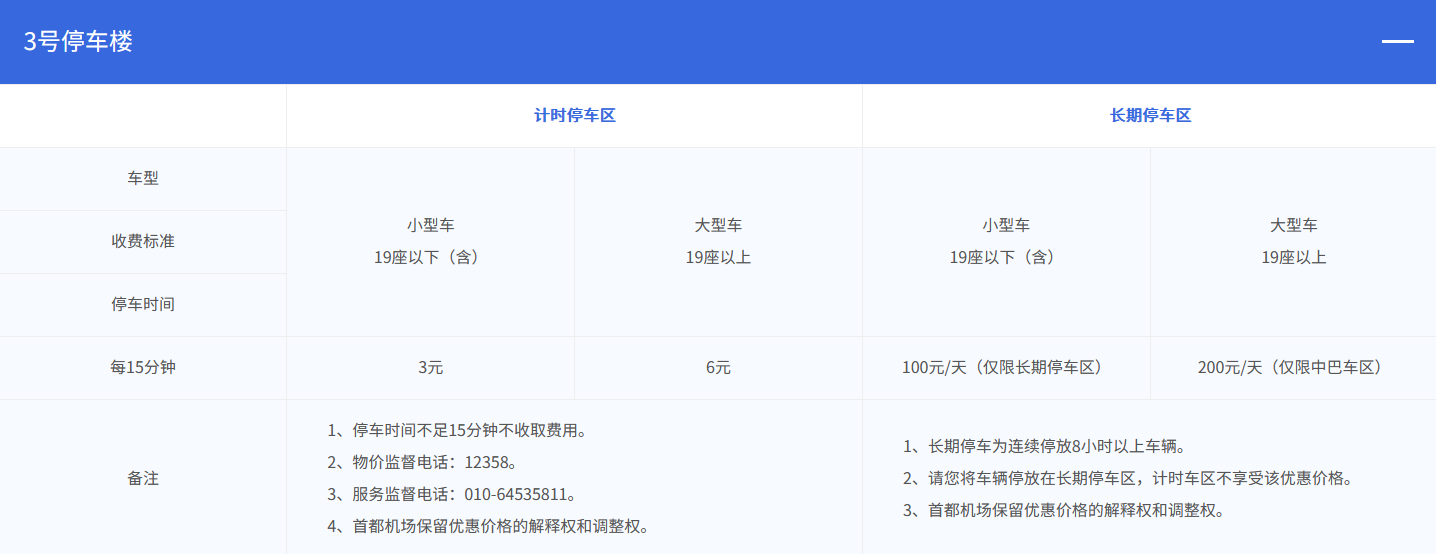
Task: Click the note starting 请您将车辆停放在长期停车区
Action: [1128, 478]
